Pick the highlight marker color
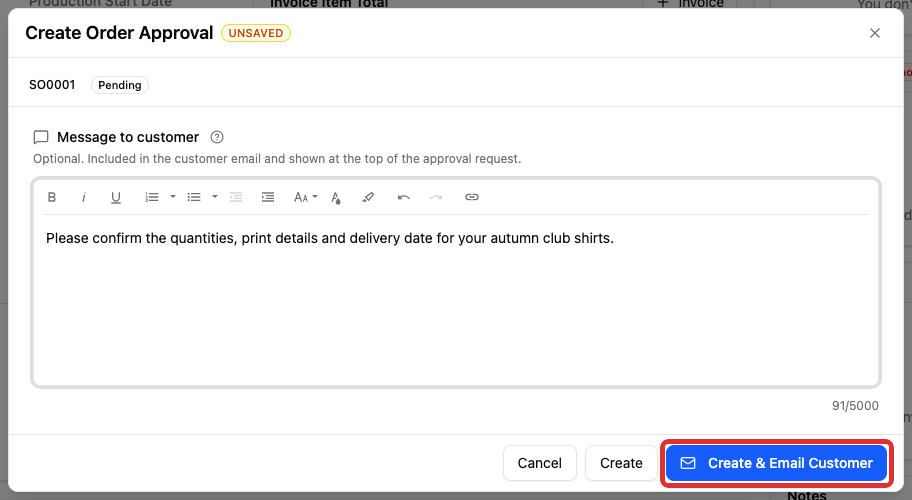 pyautogui.click(x=368, y=197)
